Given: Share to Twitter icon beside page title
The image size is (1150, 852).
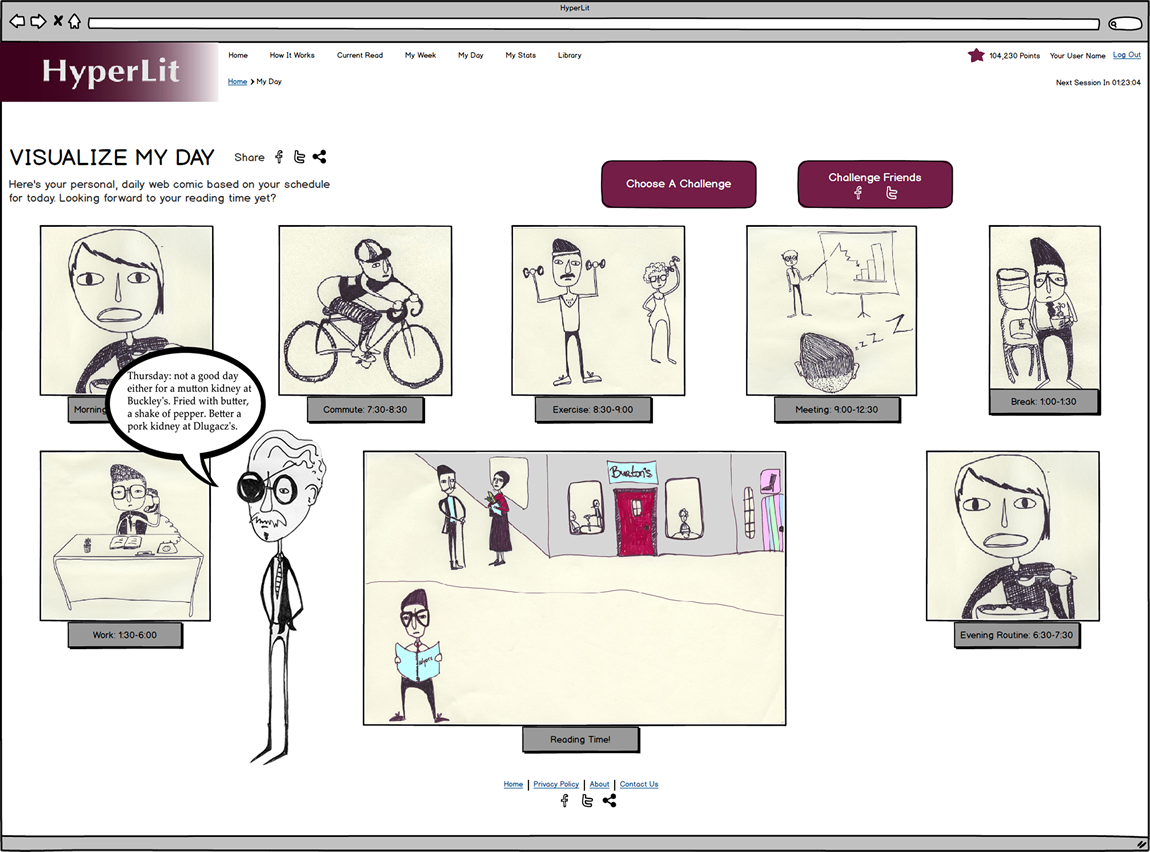Looking at the screenshot, I should (x=299, y=157).
